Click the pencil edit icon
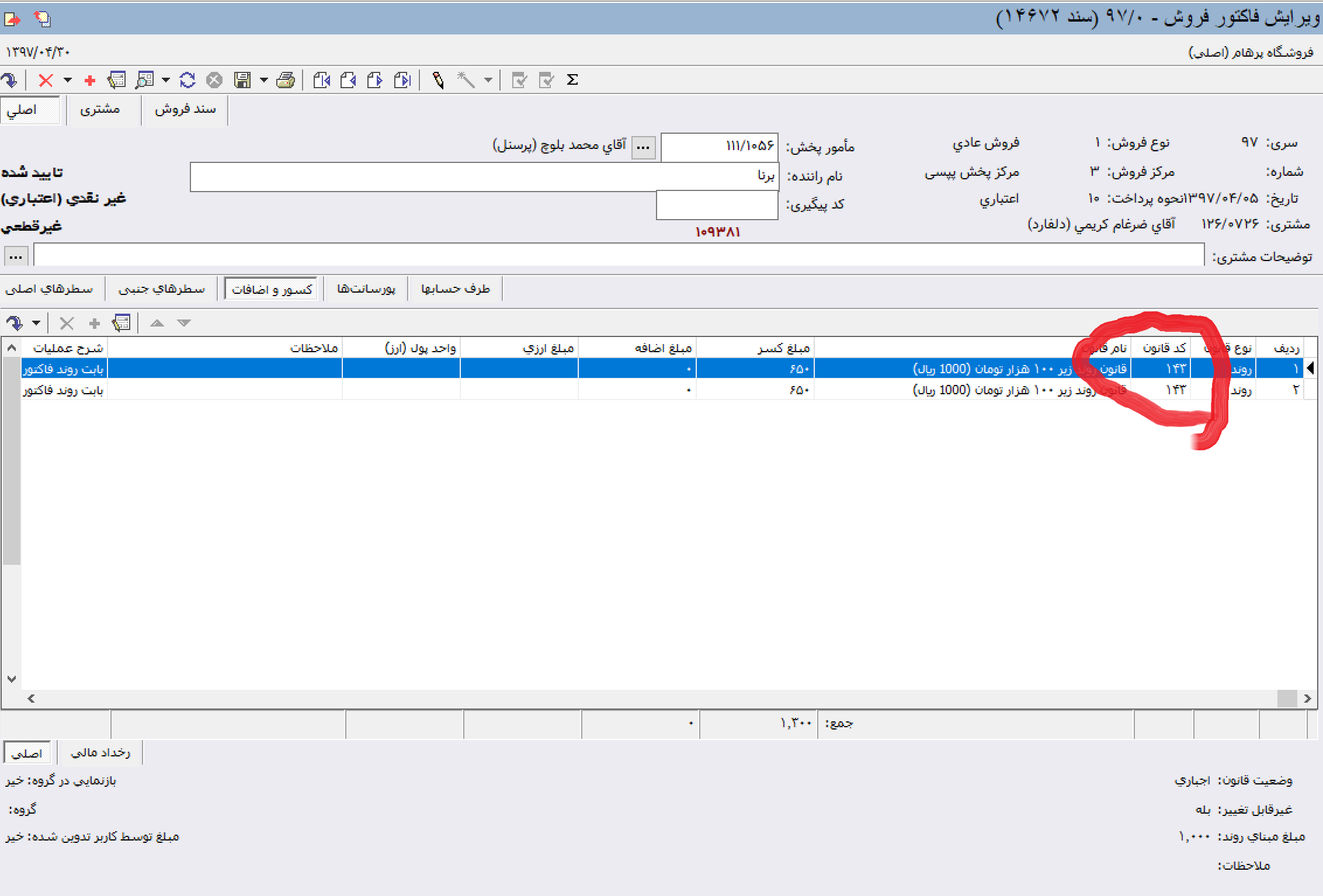The image size is (1323, 896). click(438, 80)
